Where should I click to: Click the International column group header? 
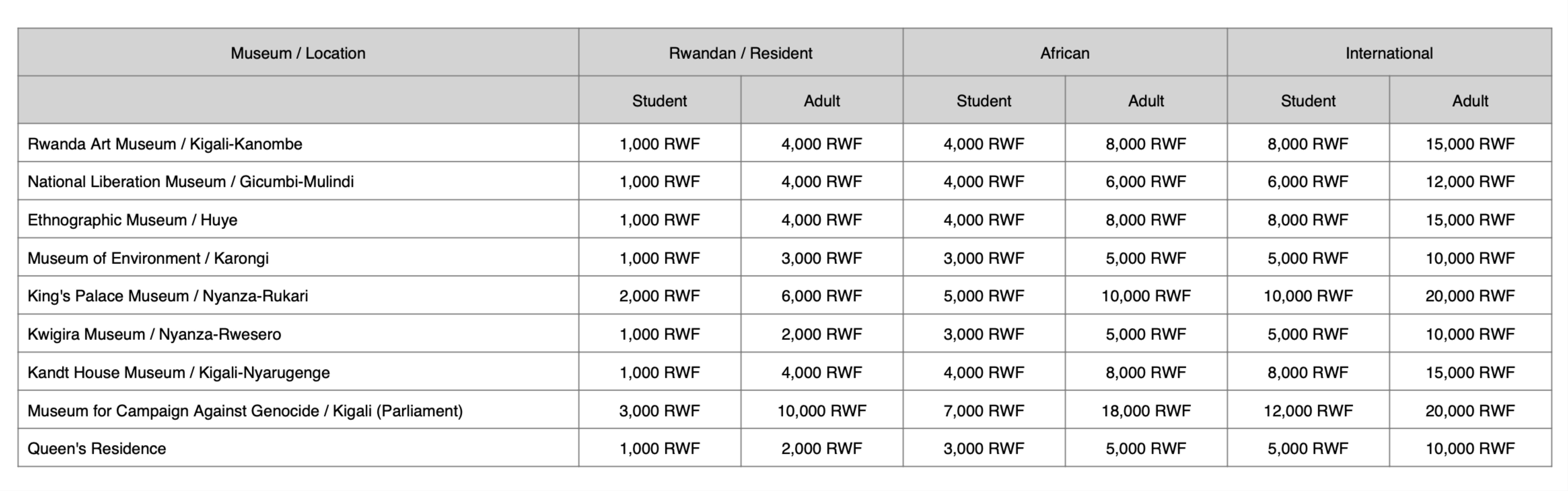1389,53
